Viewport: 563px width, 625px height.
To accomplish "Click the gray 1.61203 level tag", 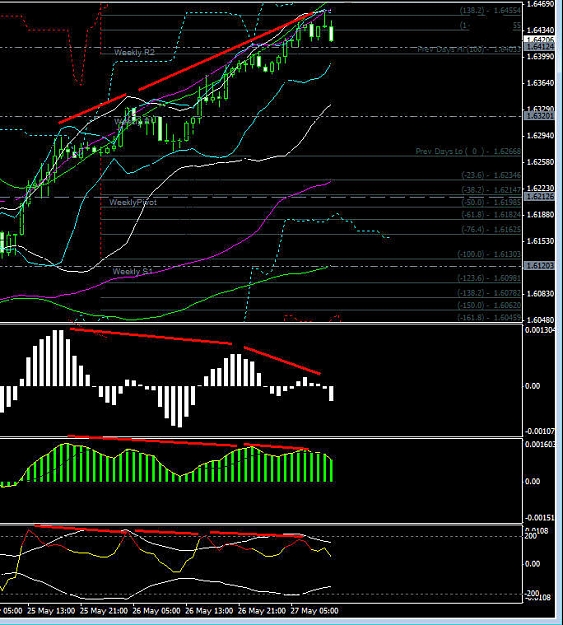I will 540,265.
